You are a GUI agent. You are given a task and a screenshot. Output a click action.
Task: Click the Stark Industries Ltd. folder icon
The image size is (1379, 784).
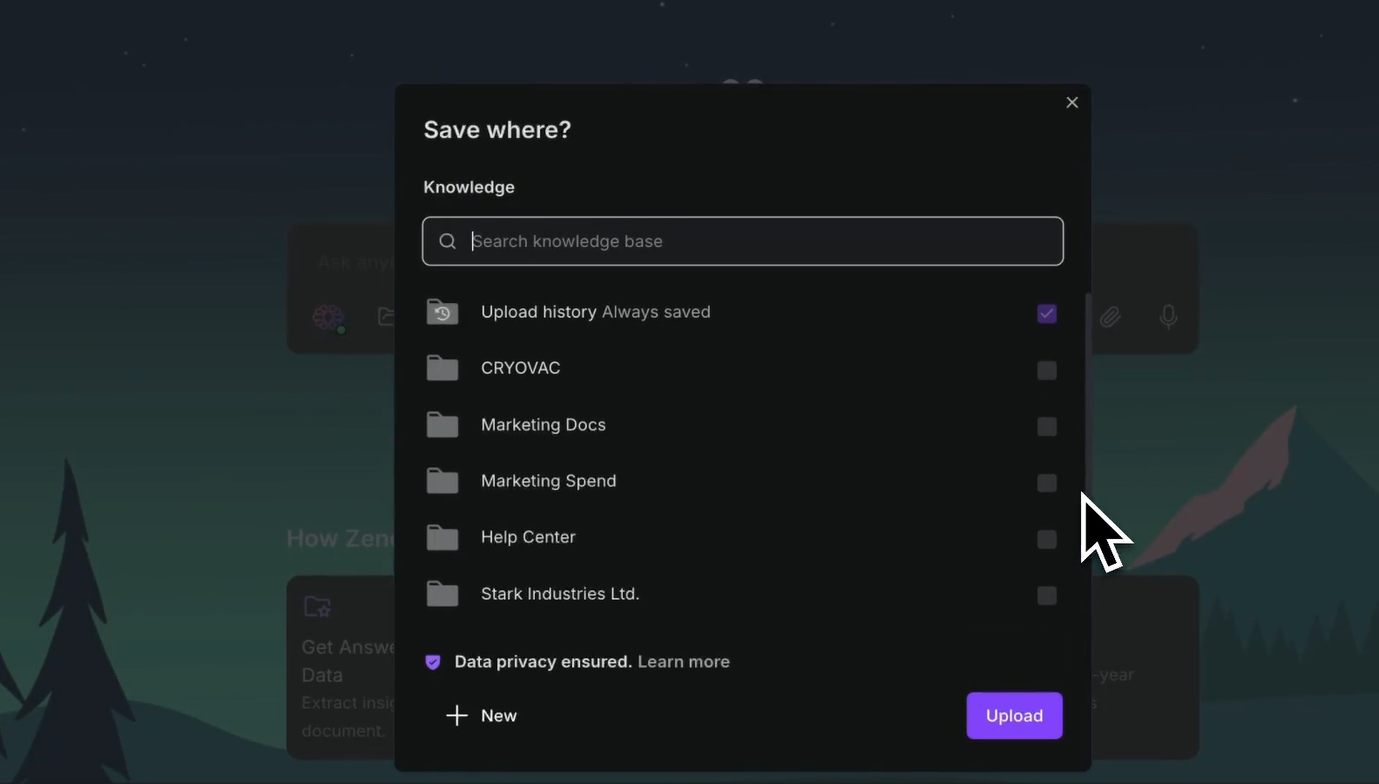(442, 594)
